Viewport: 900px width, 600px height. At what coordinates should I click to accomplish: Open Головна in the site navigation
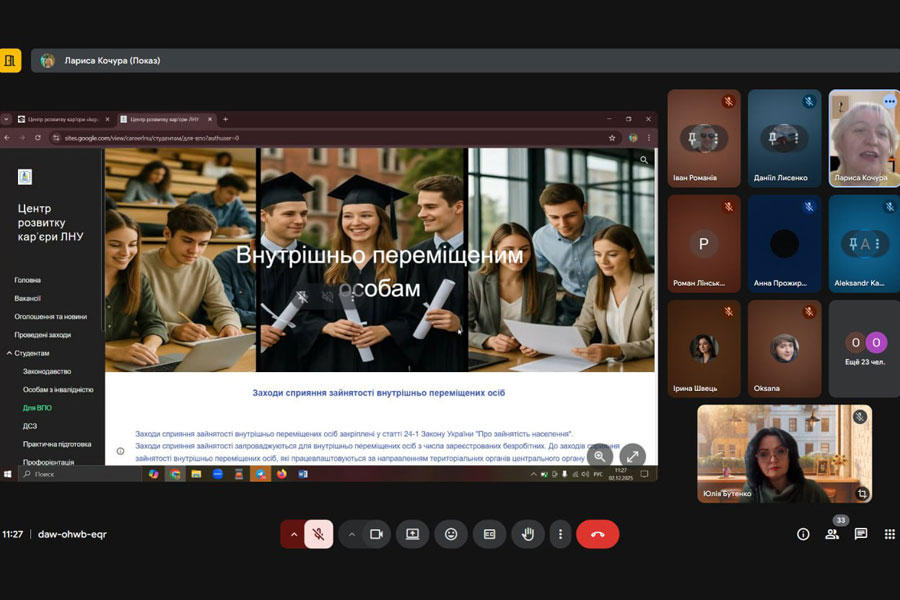click(x=28, y=280)
